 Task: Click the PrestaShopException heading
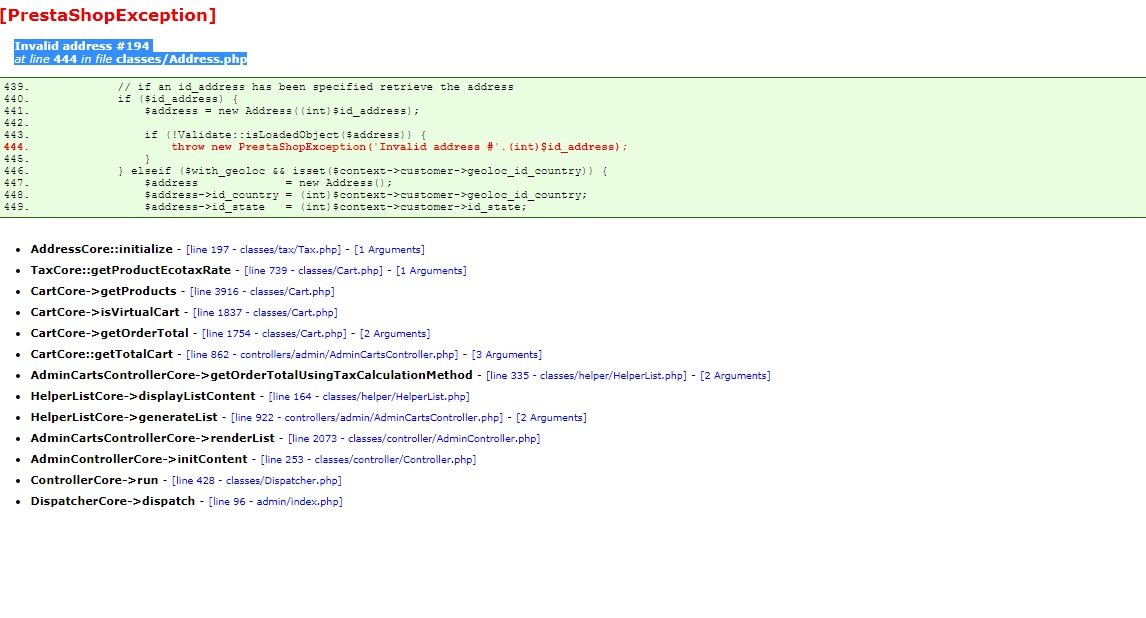108,15
